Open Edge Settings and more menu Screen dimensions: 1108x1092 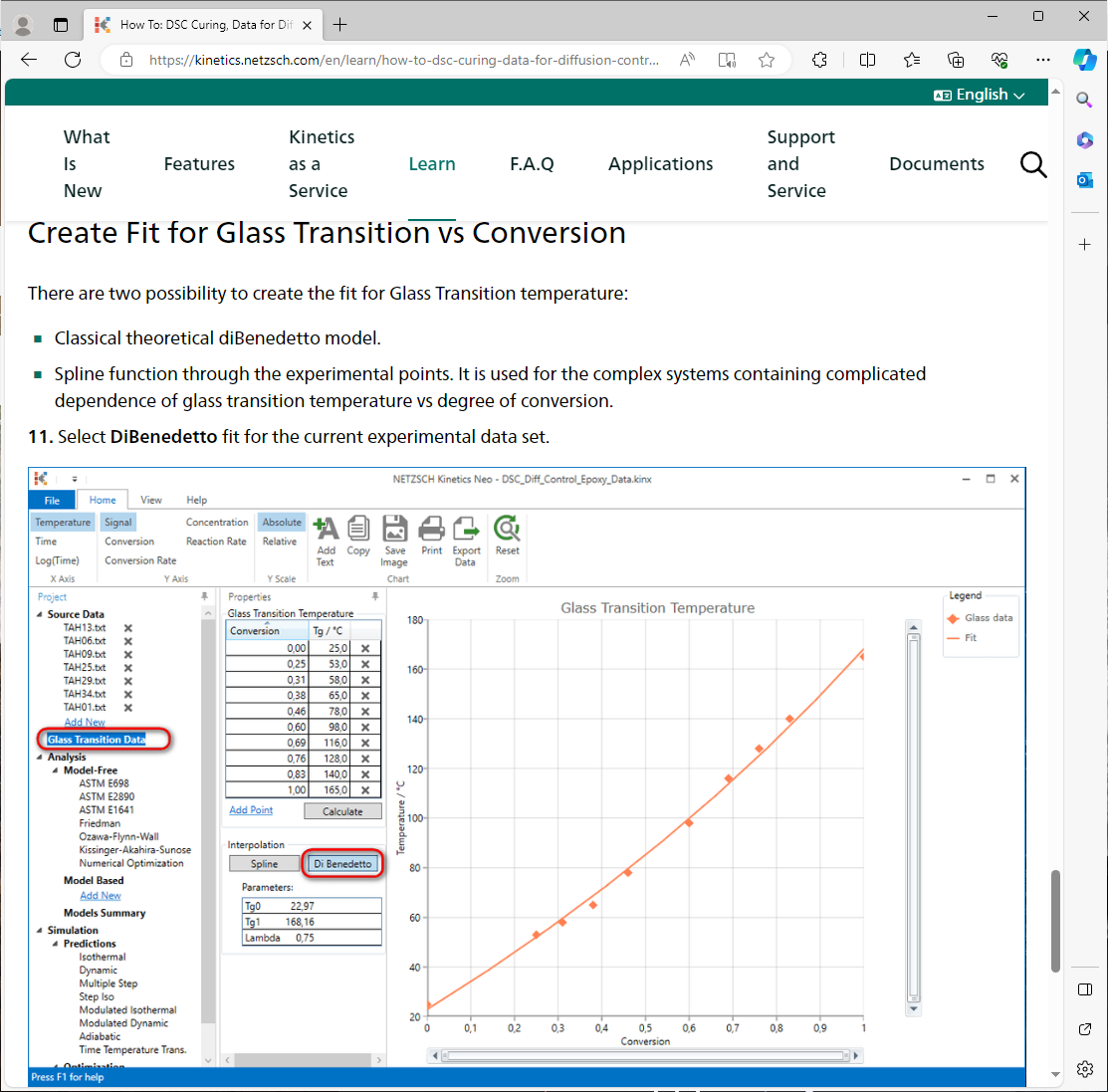click(x=1042, y=60)
